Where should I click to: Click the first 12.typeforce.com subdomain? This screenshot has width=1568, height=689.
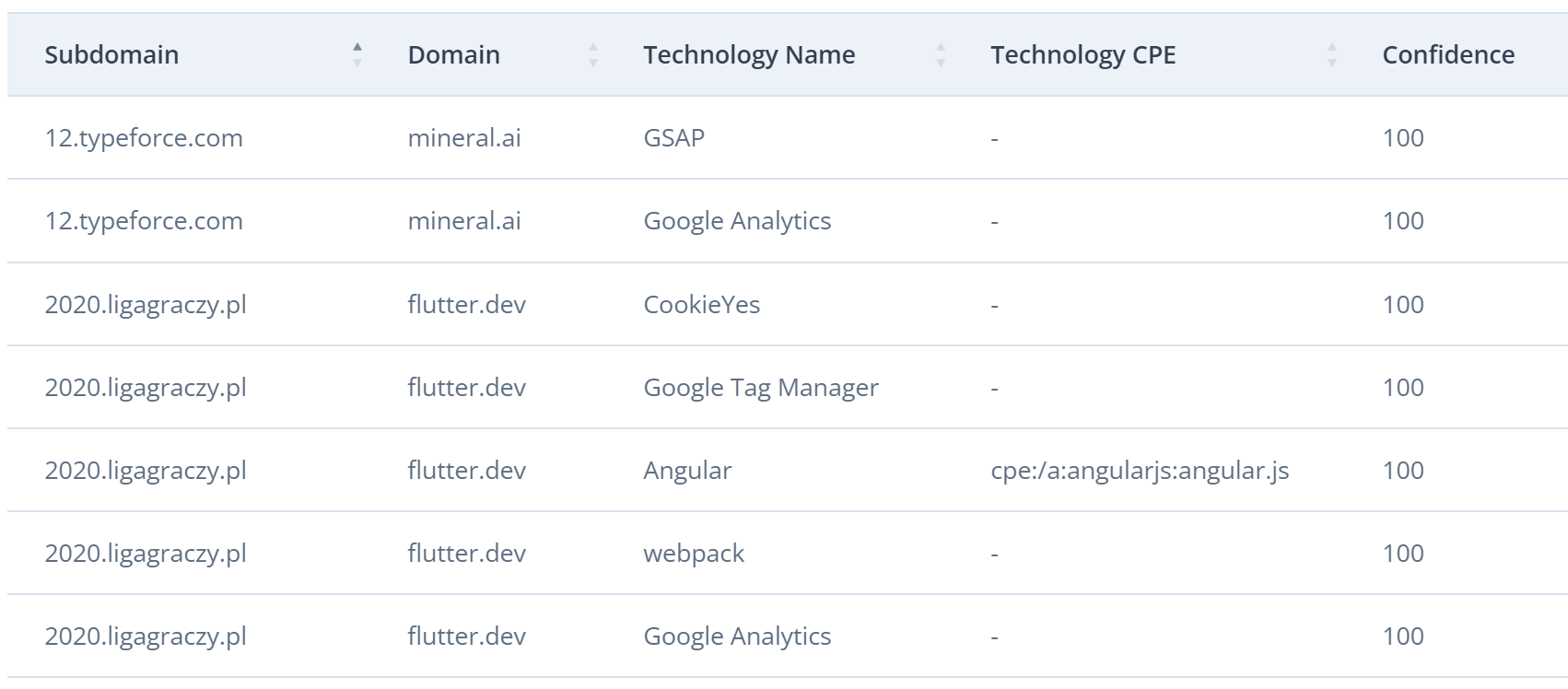pos(144,138)
